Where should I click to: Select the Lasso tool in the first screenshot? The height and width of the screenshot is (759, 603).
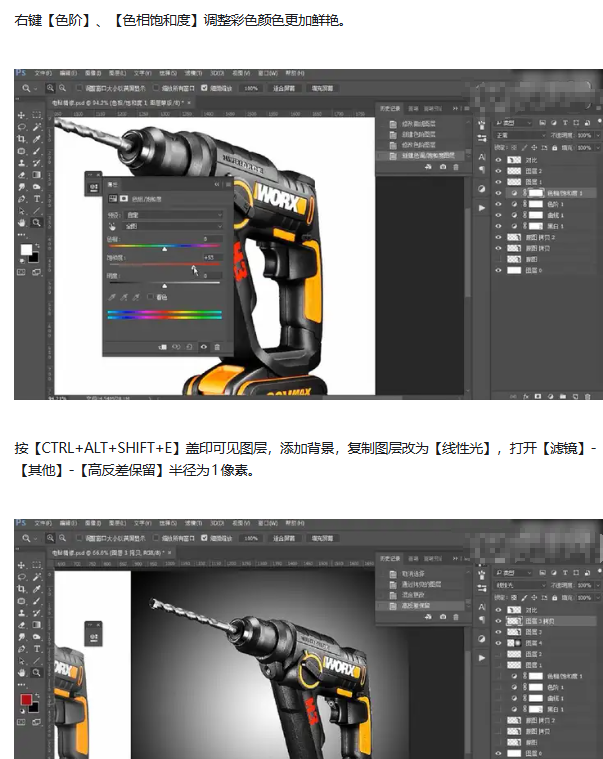21,127
